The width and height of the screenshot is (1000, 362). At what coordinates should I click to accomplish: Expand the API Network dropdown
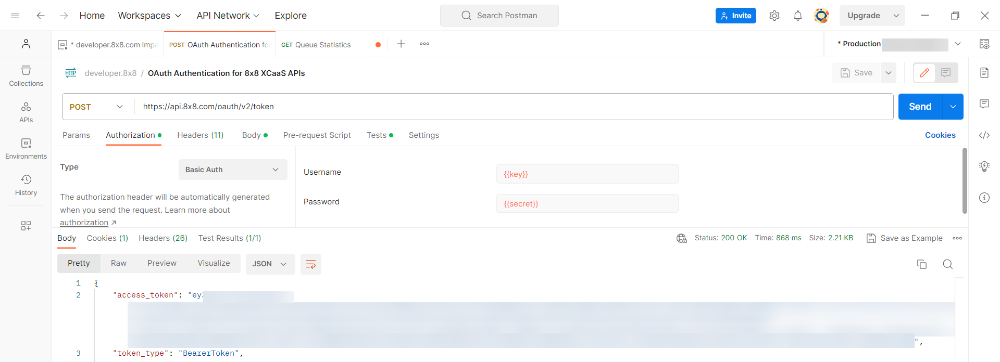[228, 15]
